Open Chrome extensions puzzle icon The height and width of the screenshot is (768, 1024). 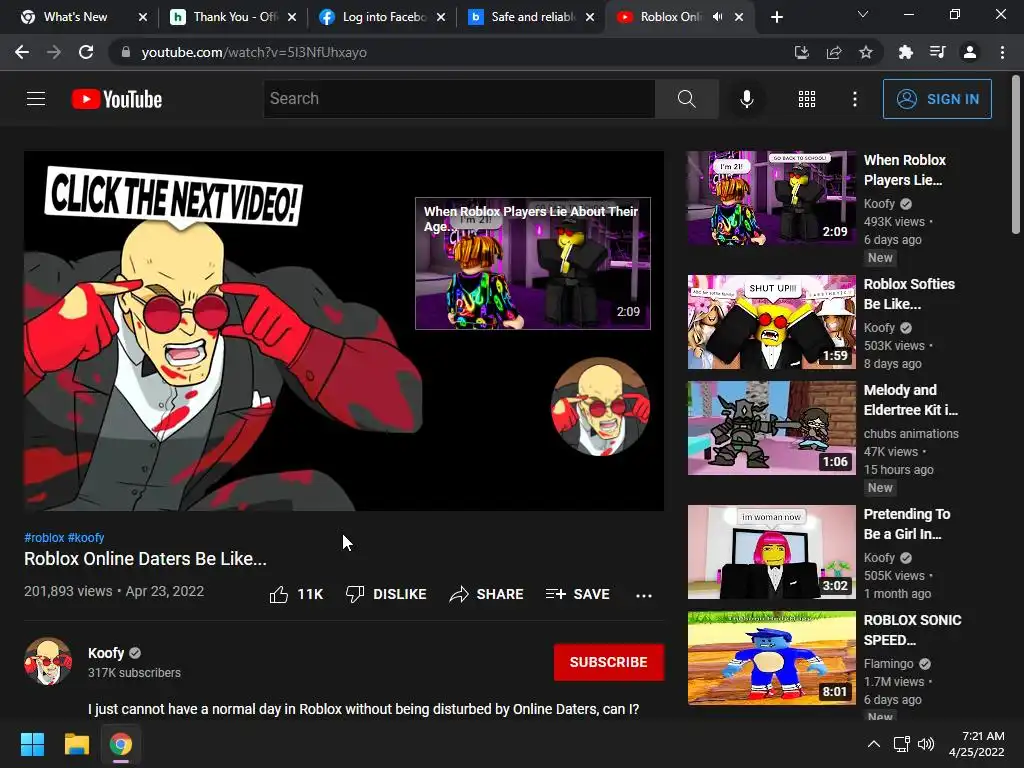tap(905, 52)
